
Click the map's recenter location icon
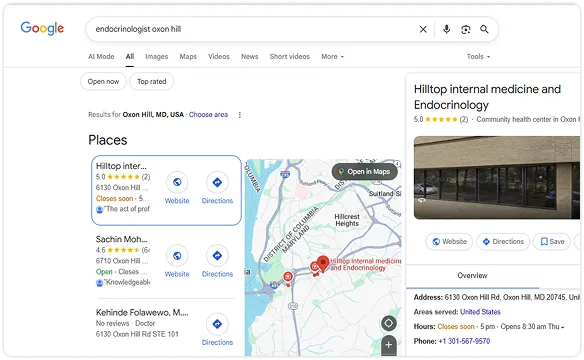click(x=388, y=323)
